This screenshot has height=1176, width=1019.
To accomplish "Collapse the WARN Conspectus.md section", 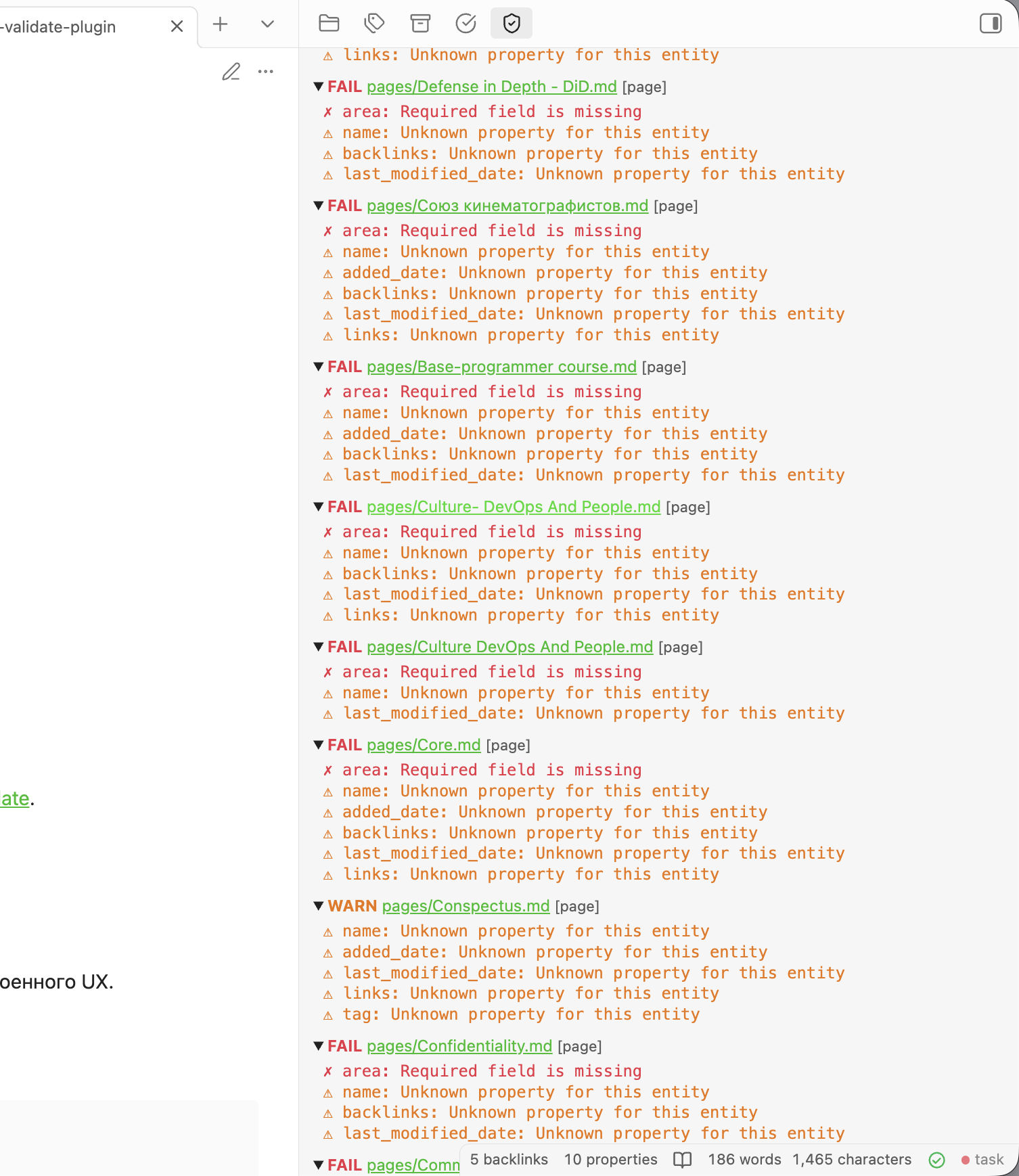I will click(x=318, y=906).
